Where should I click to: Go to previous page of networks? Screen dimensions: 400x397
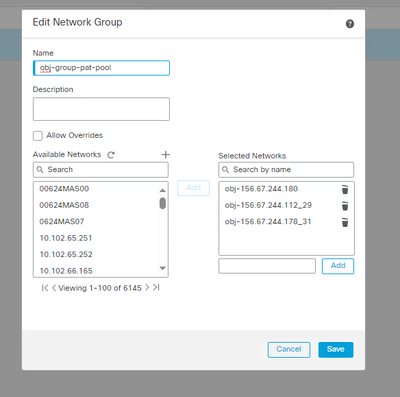pyautogui.click(x=54, y=288)
